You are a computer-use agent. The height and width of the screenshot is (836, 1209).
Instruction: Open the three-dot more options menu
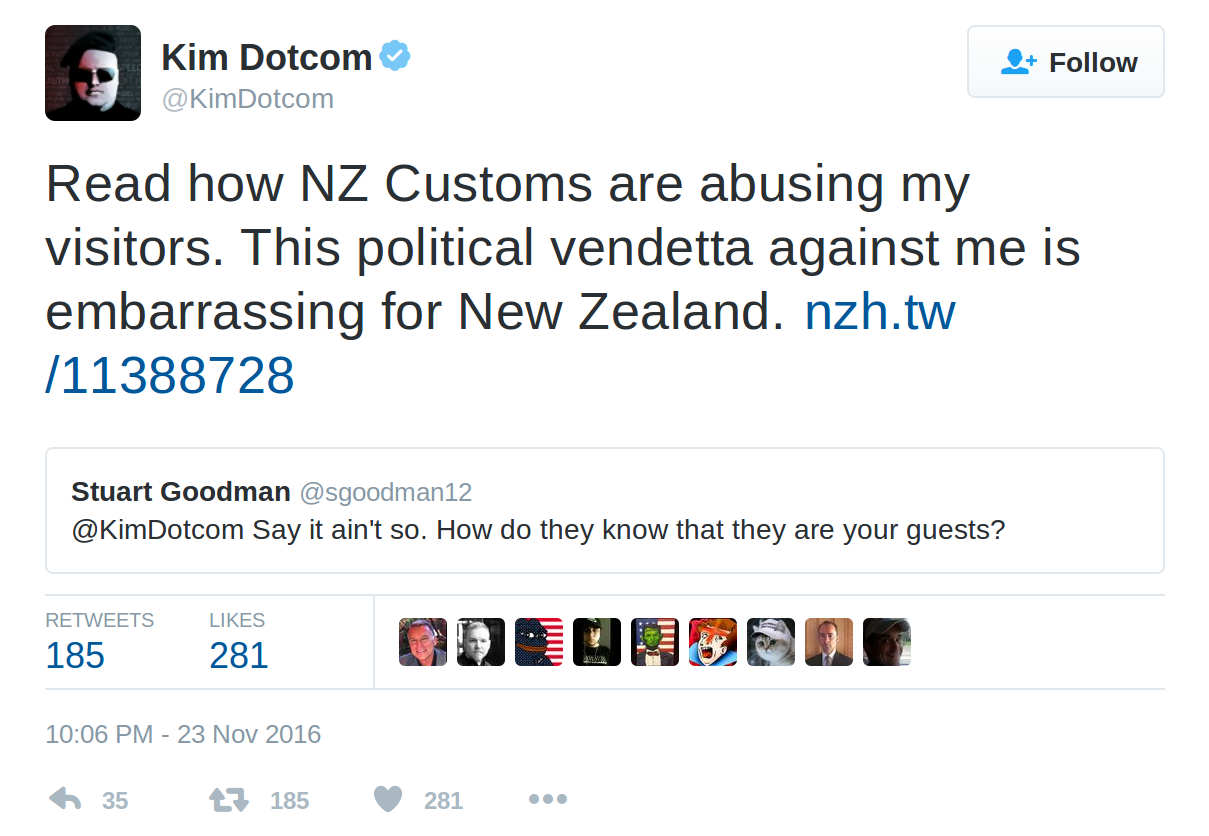click(547, 799)
